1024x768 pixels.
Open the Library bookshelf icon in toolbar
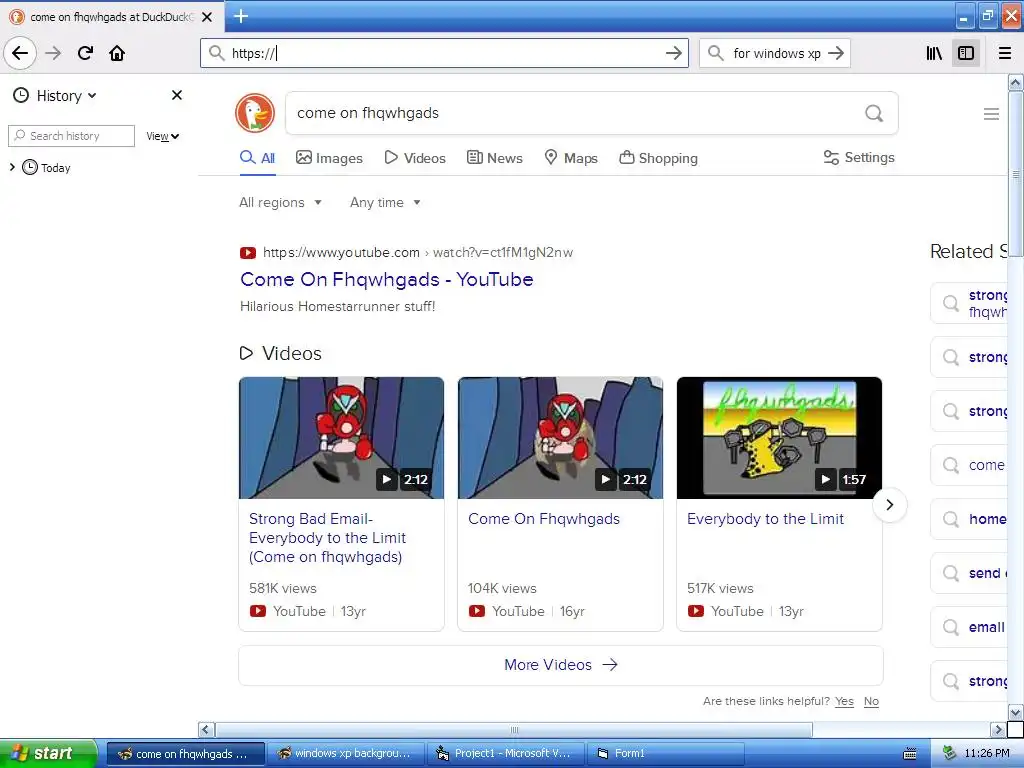pyautogui.click(x=934, y=53)
